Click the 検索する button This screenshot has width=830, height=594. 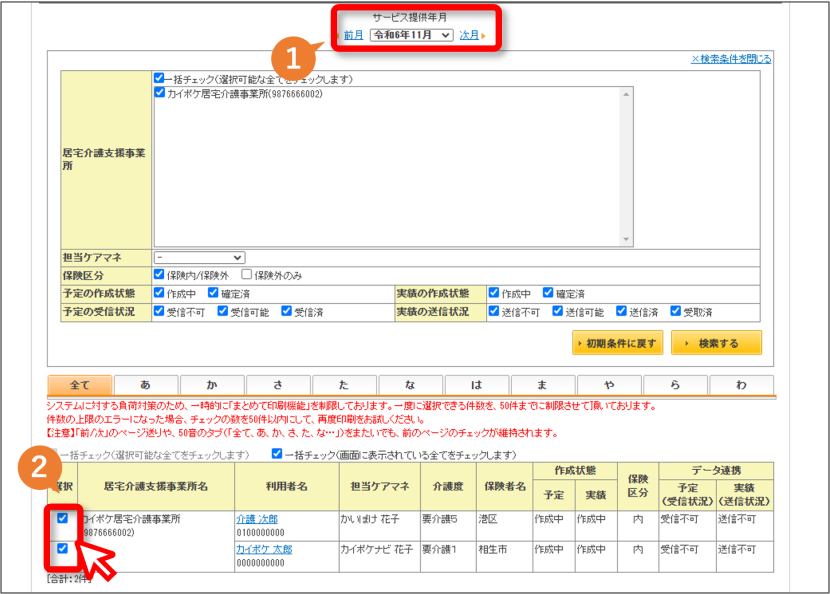716,343
